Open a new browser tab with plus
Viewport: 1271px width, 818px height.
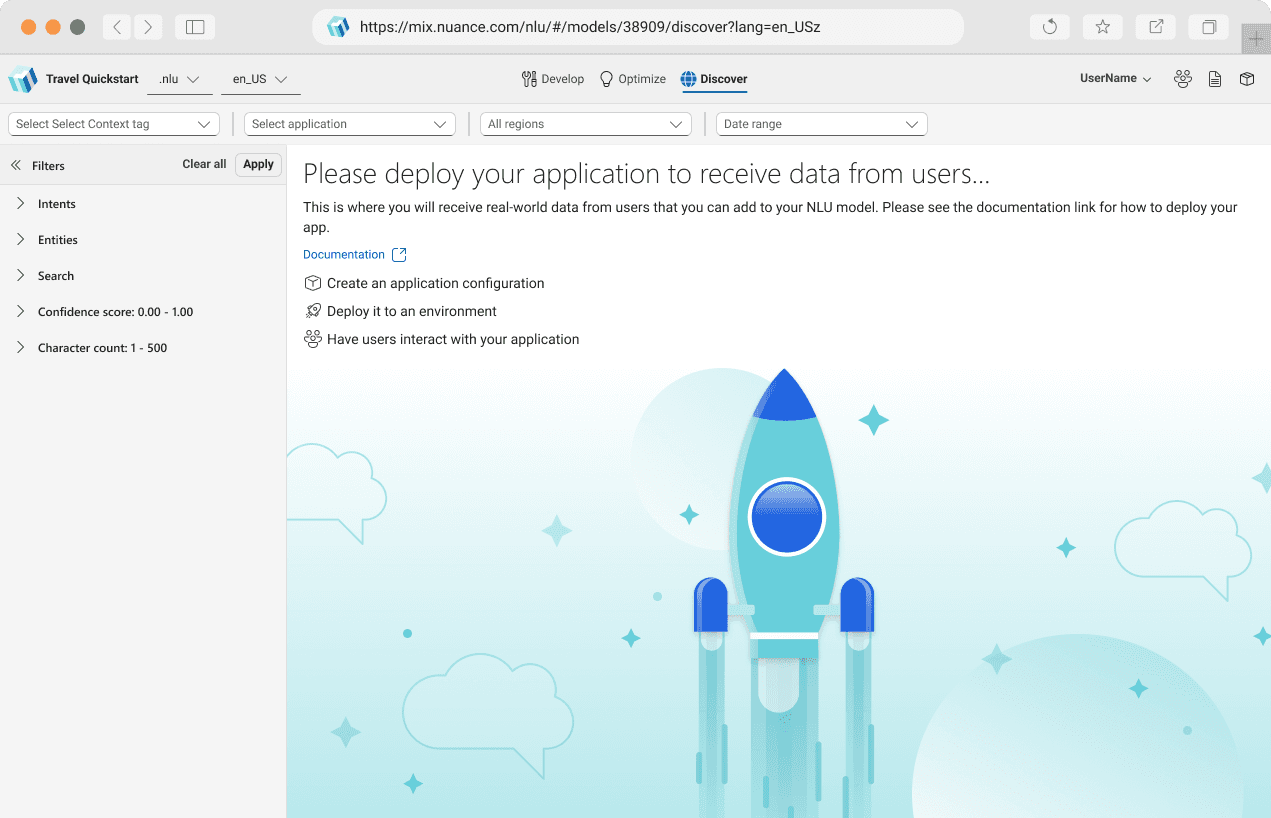pyautogui.click(x=1256, y=39)
